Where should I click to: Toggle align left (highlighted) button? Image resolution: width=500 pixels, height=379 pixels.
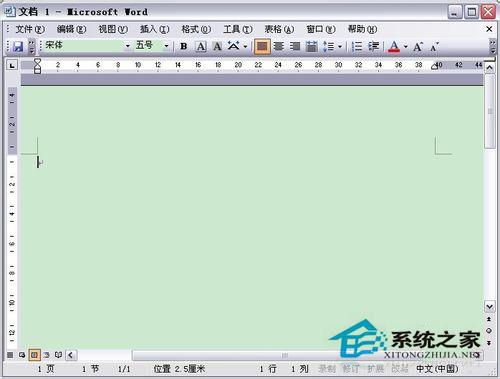pyautogui.click(x=262, y=46)
